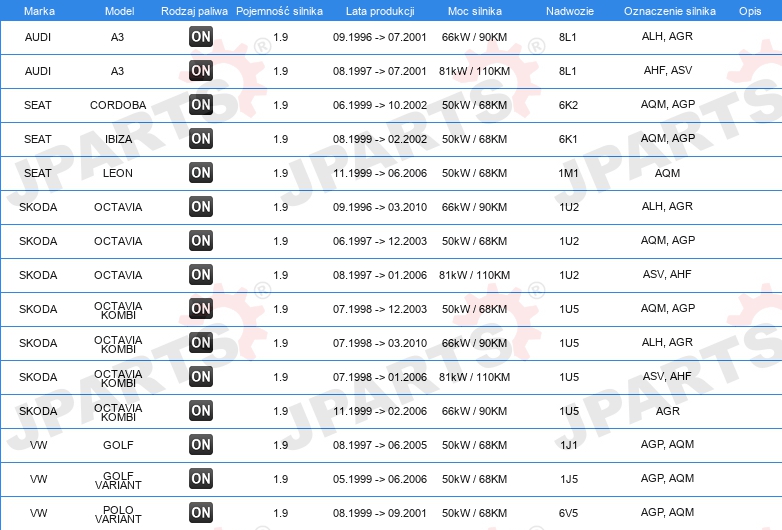Click VW brand cell in the Polo Variant row
Viewport: 782px width, 530px height.
pos(38,513)
